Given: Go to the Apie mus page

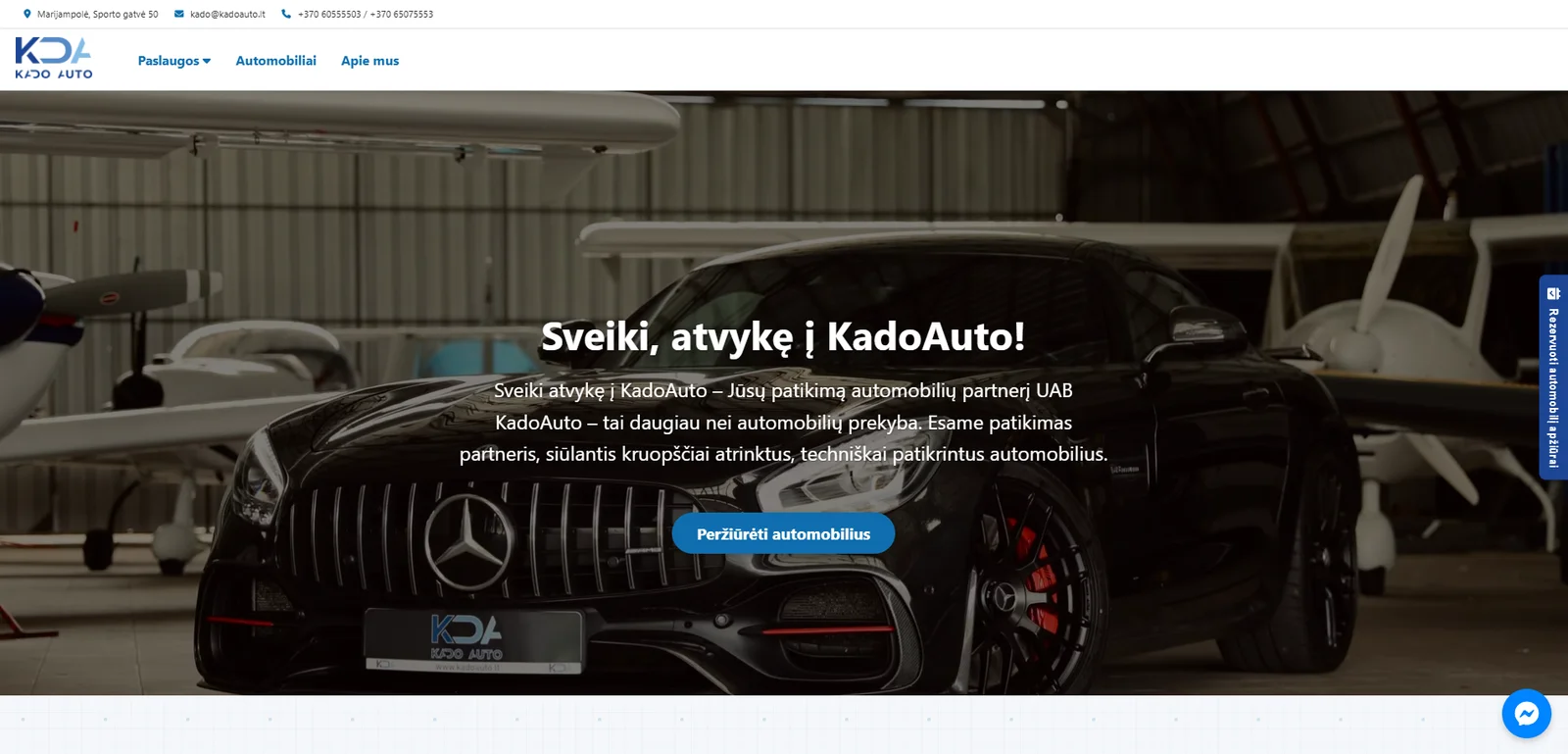Looking at the screenshot, I should [x=369, y=61].
